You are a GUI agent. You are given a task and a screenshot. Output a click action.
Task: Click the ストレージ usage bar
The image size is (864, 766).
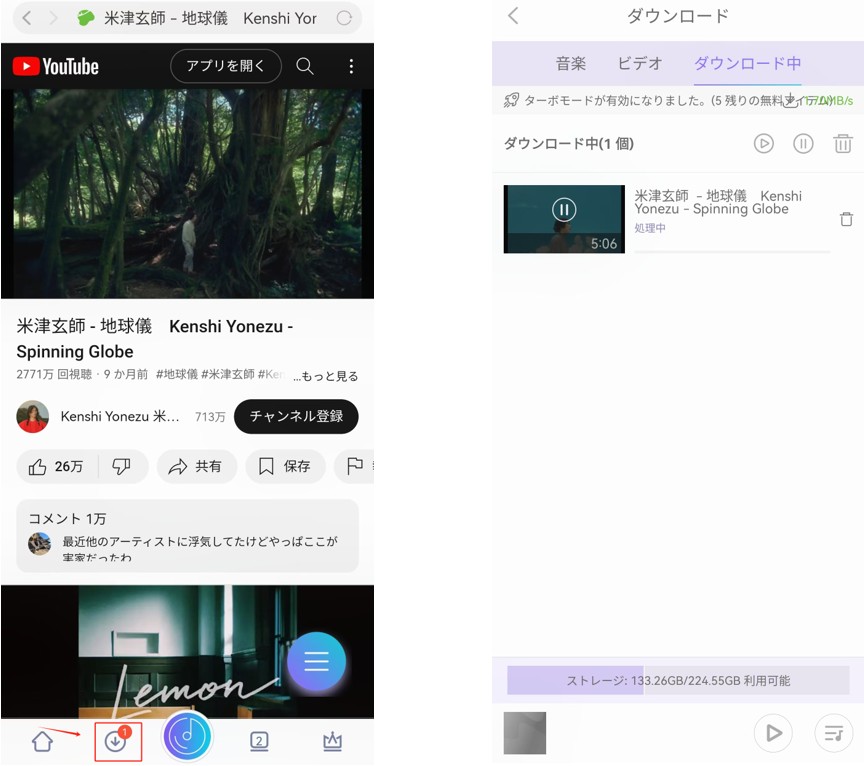(x=678, y=680)
